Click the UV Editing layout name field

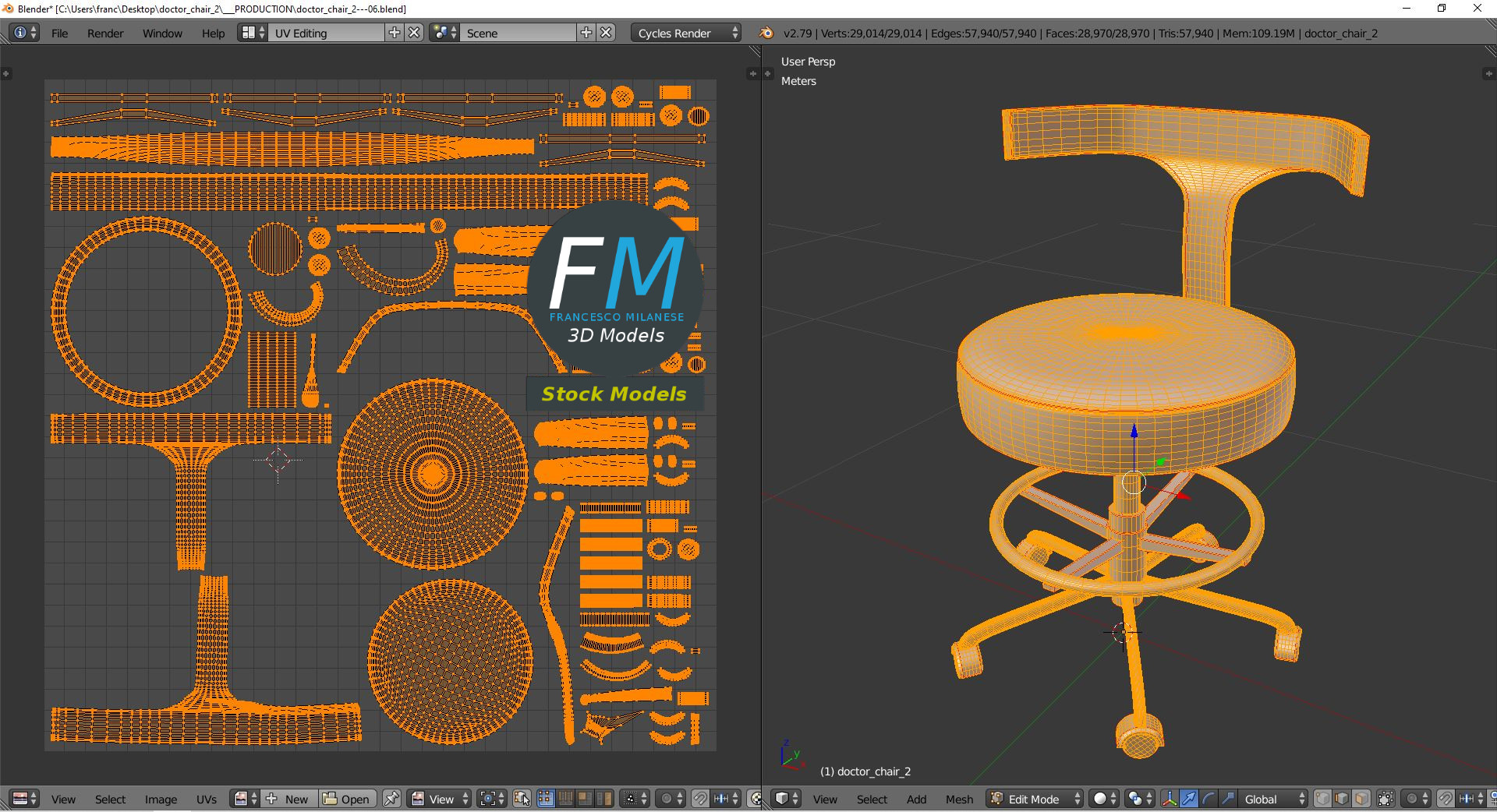(326, 33)
